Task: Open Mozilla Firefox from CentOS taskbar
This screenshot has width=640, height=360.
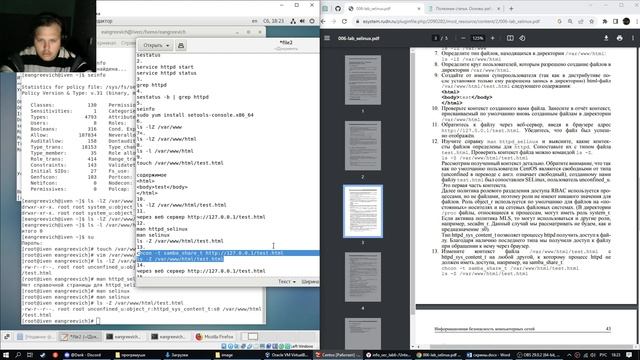Action: [x=215, y=337]
